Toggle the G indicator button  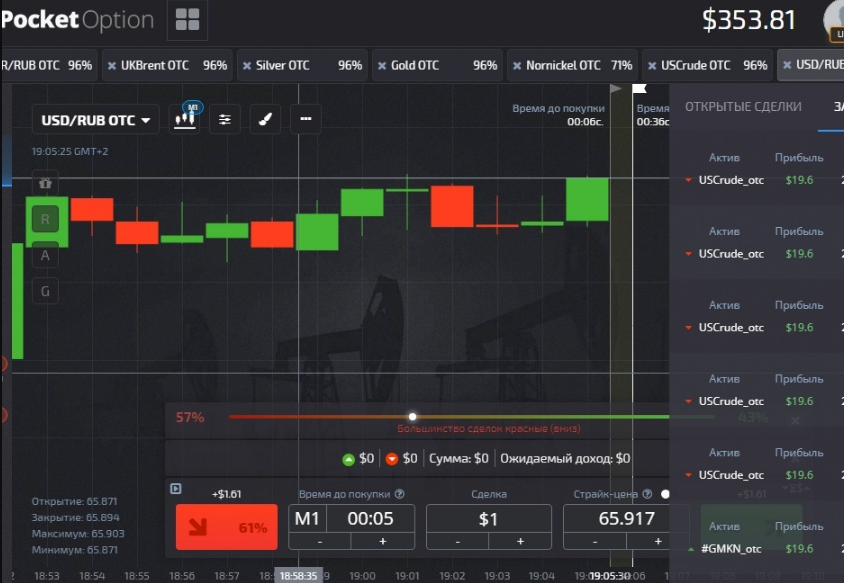pyautogui.click(x=45, y=291)
